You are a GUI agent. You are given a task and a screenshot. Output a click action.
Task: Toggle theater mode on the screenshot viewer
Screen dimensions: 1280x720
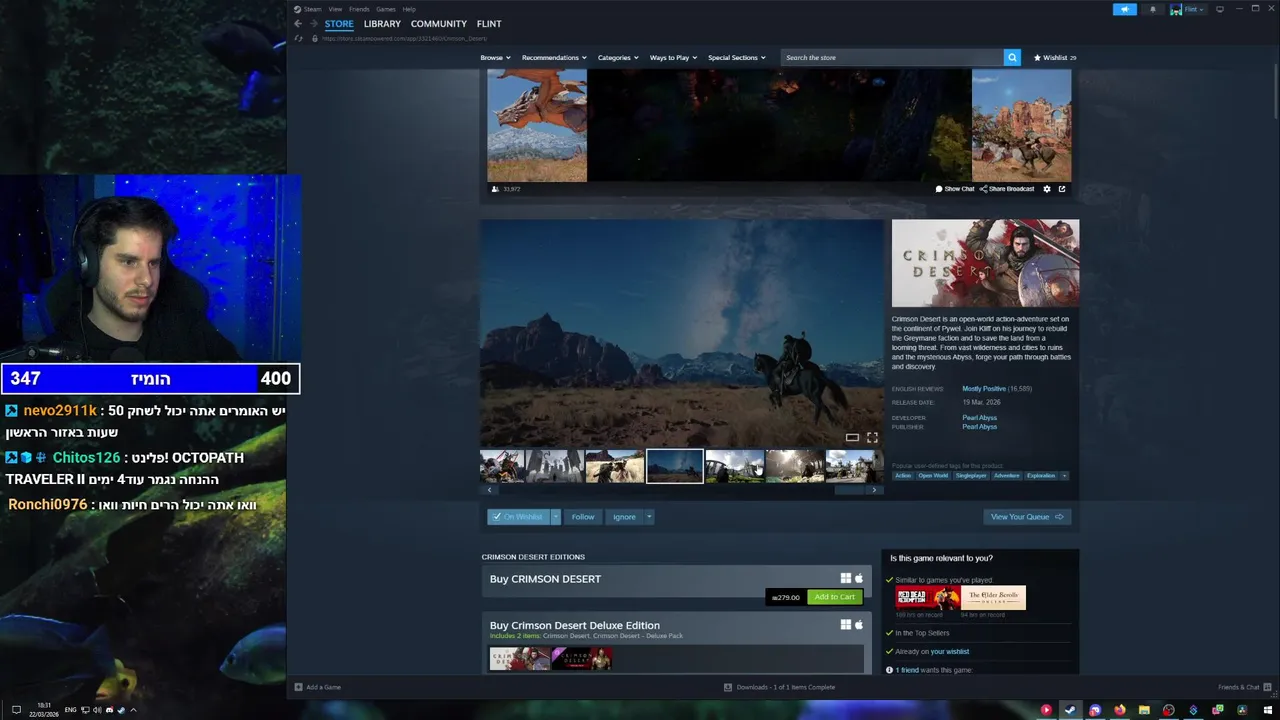point(852,437)
